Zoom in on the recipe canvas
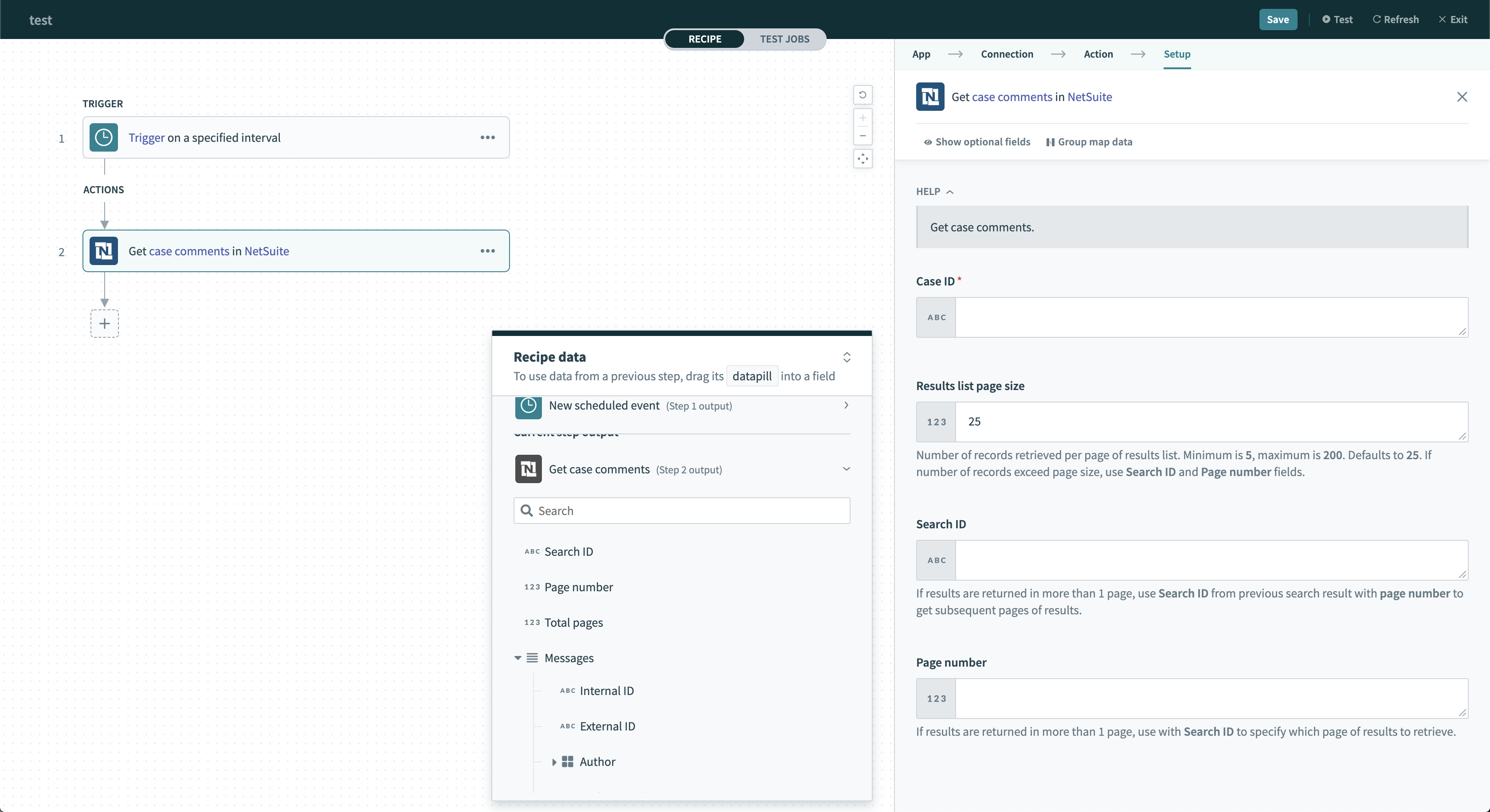 [863, 118]
